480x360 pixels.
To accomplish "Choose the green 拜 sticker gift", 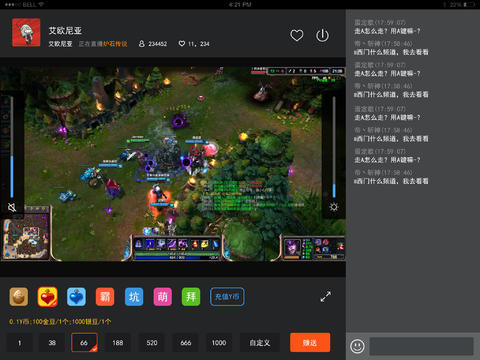I will 191,297.
